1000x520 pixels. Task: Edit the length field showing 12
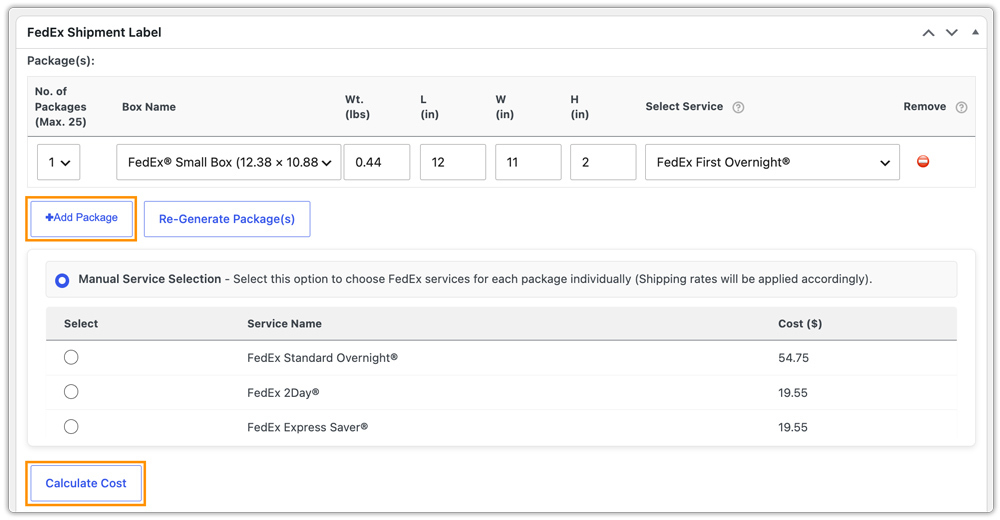453,162
